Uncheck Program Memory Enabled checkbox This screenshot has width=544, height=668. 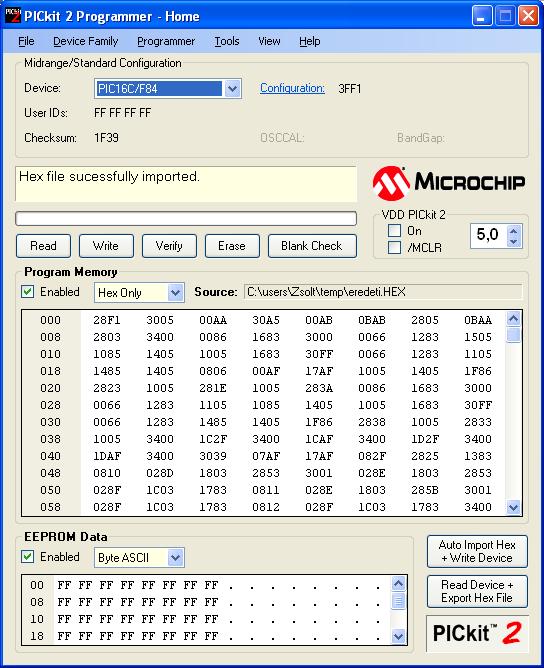point(28,292)
